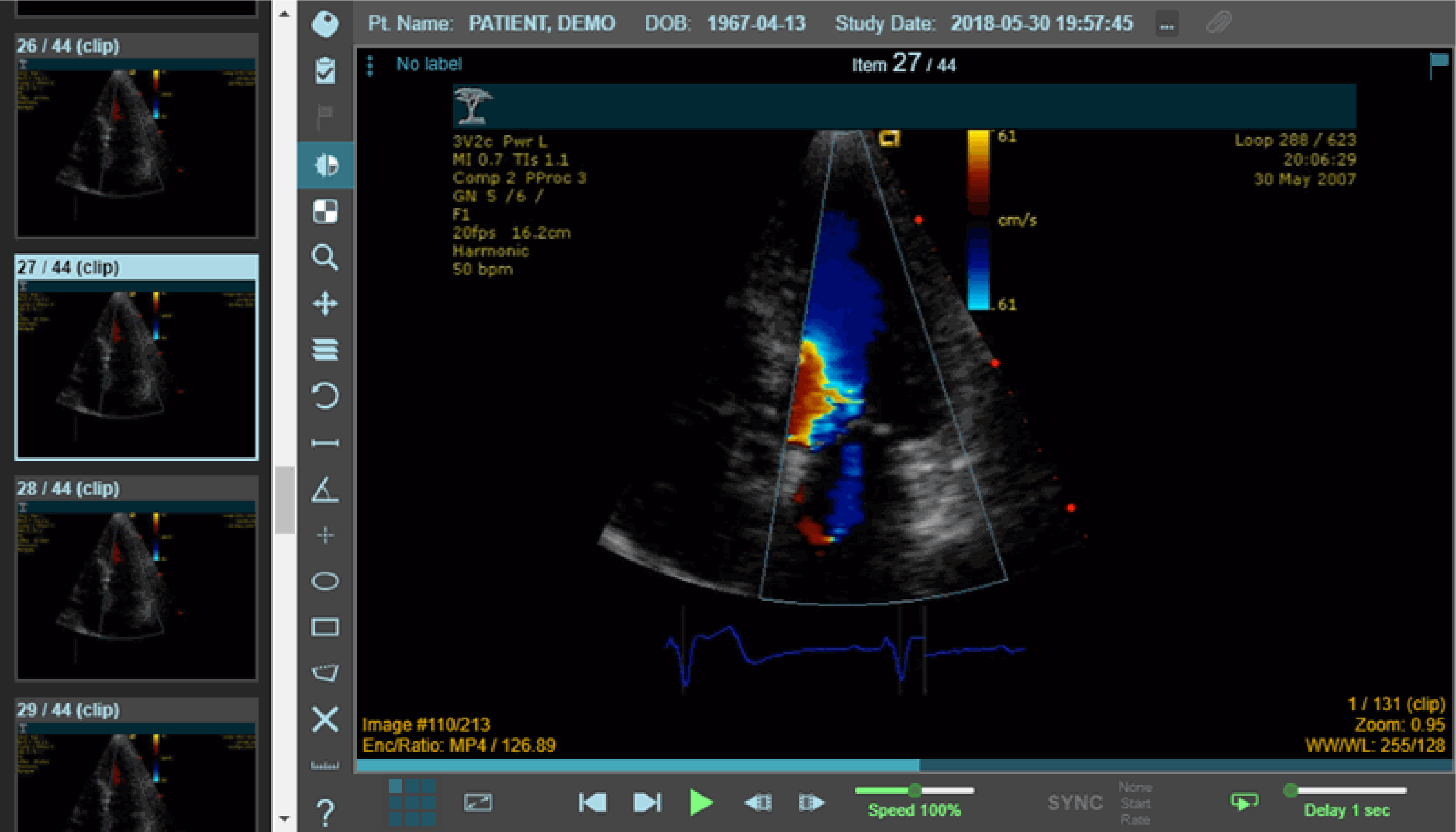This screenshot has width=1456, height=832.
Task: Select the linear distance measurement tool
Action: coord(325,443)
